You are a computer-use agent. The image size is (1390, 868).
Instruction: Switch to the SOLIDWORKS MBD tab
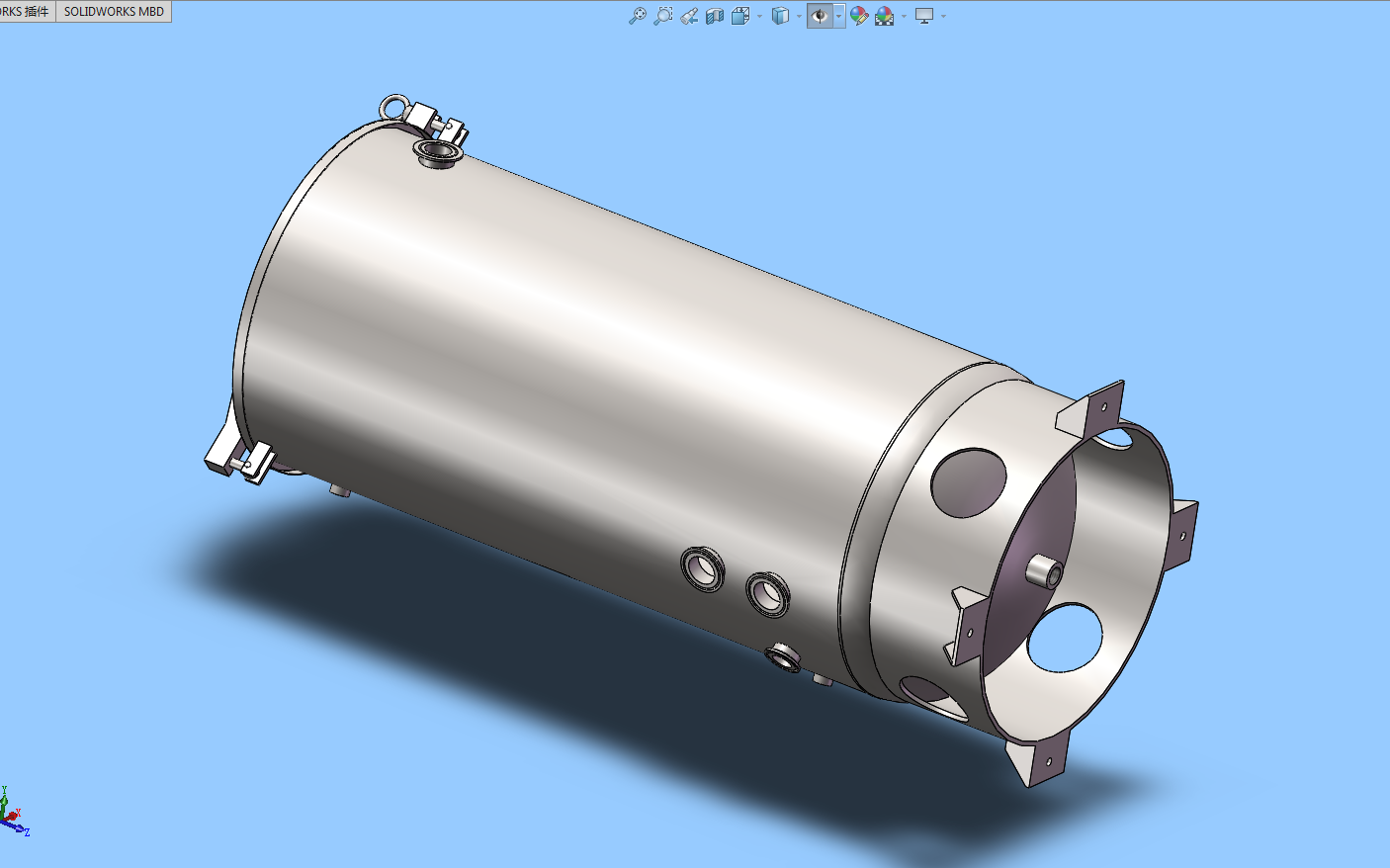coord(114,11)
